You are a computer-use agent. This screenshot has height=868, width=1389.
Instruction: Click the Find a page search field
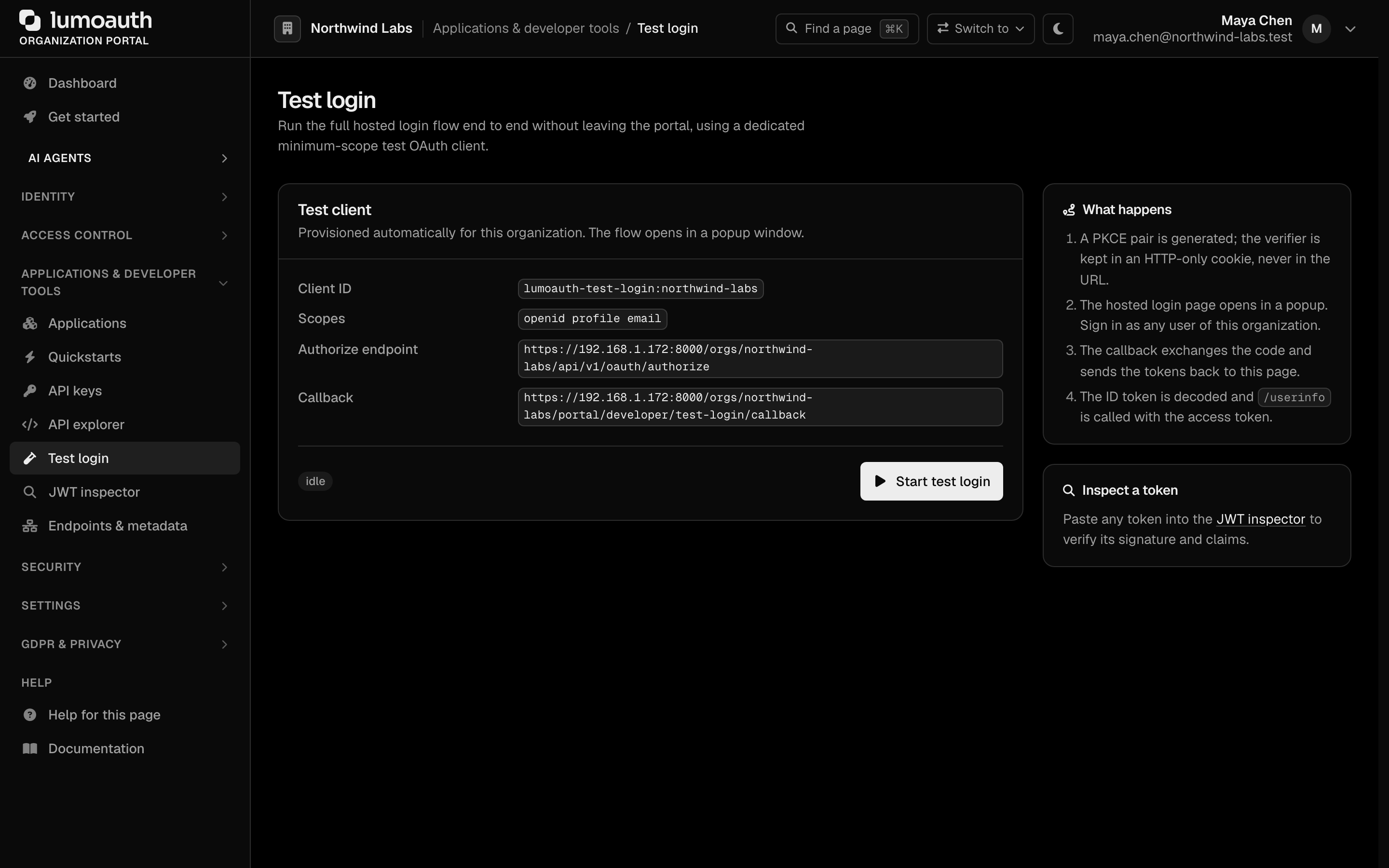[x=846, y=29]
